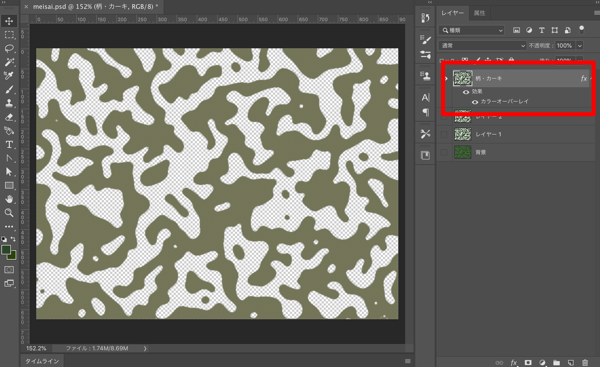Open the Brush Settings panel icon

point(425,55)
